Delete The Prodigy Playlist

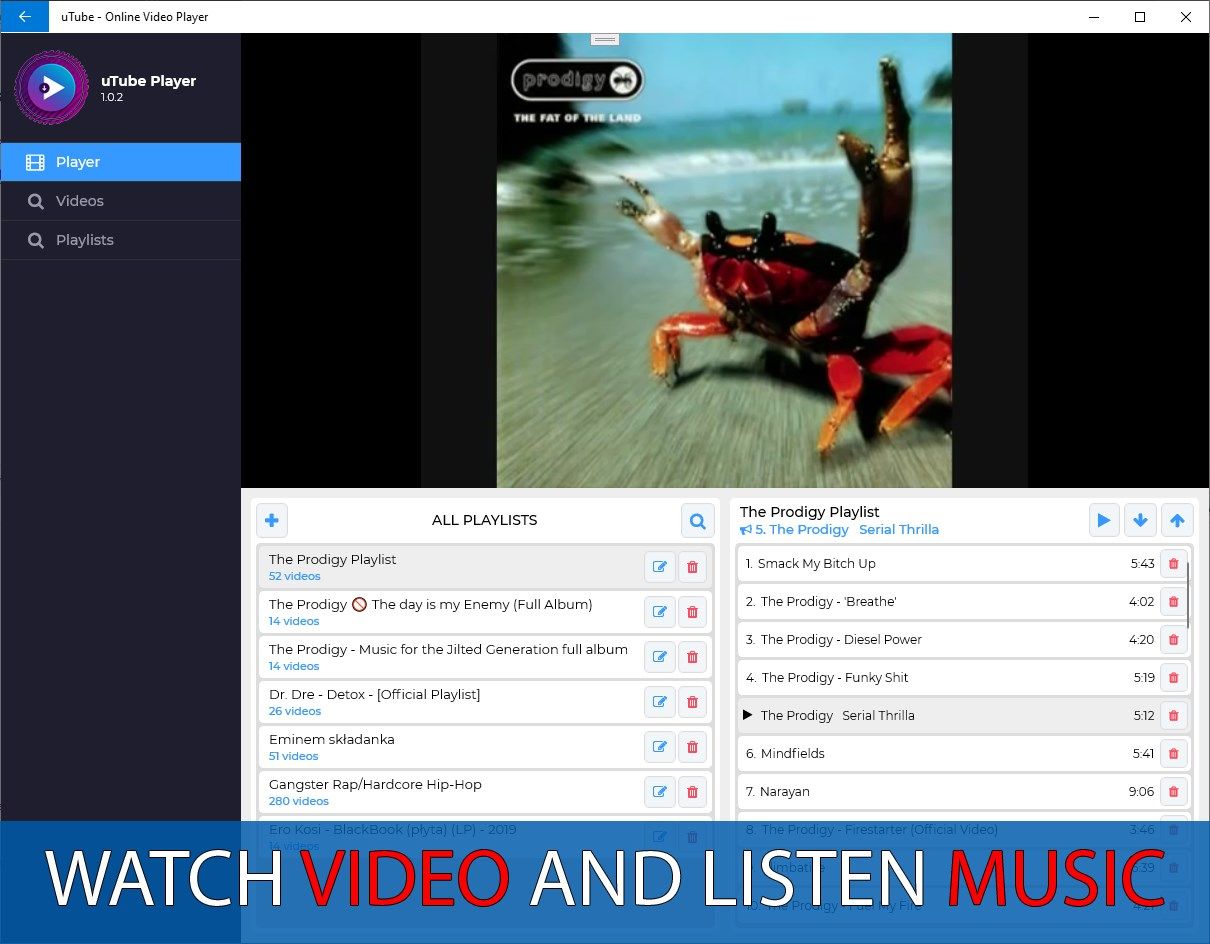click(x=692, y=567)
